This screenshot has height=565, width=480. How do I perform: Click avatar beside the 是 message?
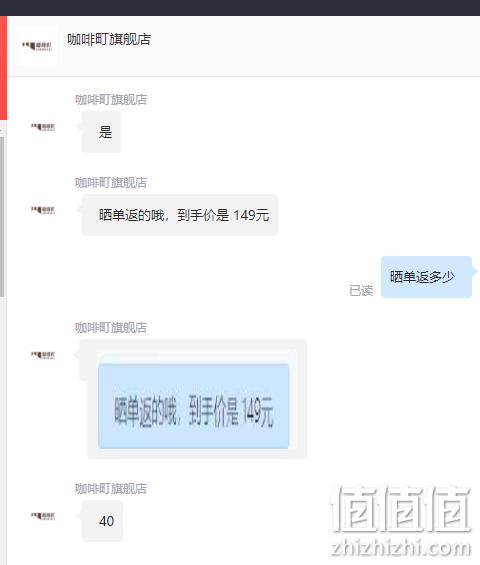tap(43, 127)
